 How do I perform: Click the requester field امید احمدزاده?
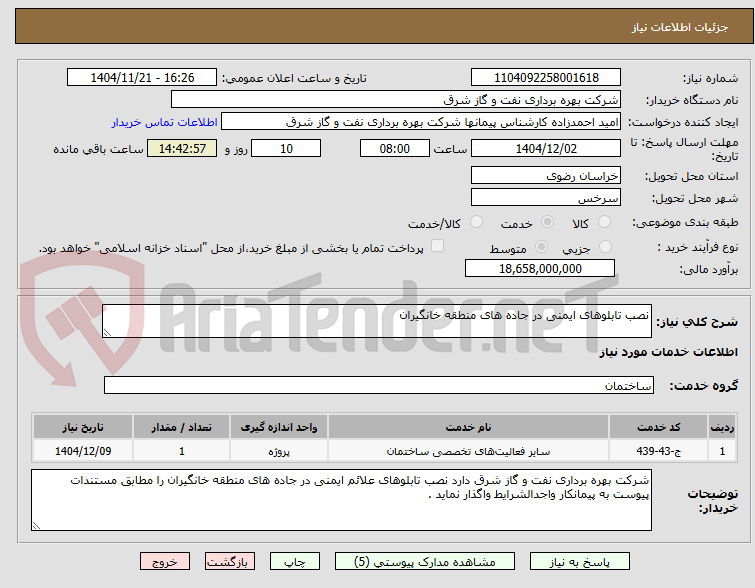coord(420,122)
